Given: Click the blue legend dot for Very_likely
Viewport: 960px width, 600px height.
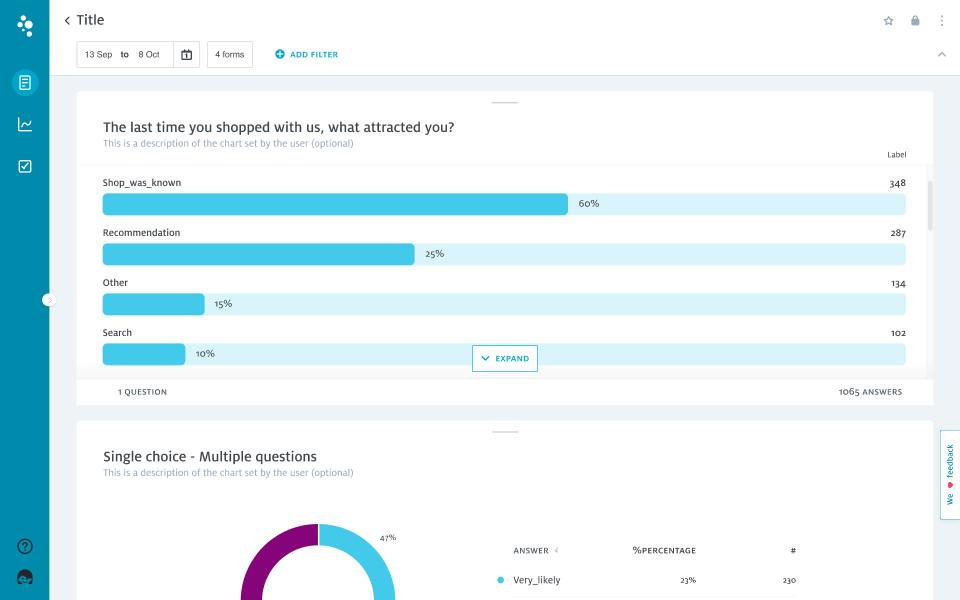Looking at the screenshot, I should click(501, 580).
